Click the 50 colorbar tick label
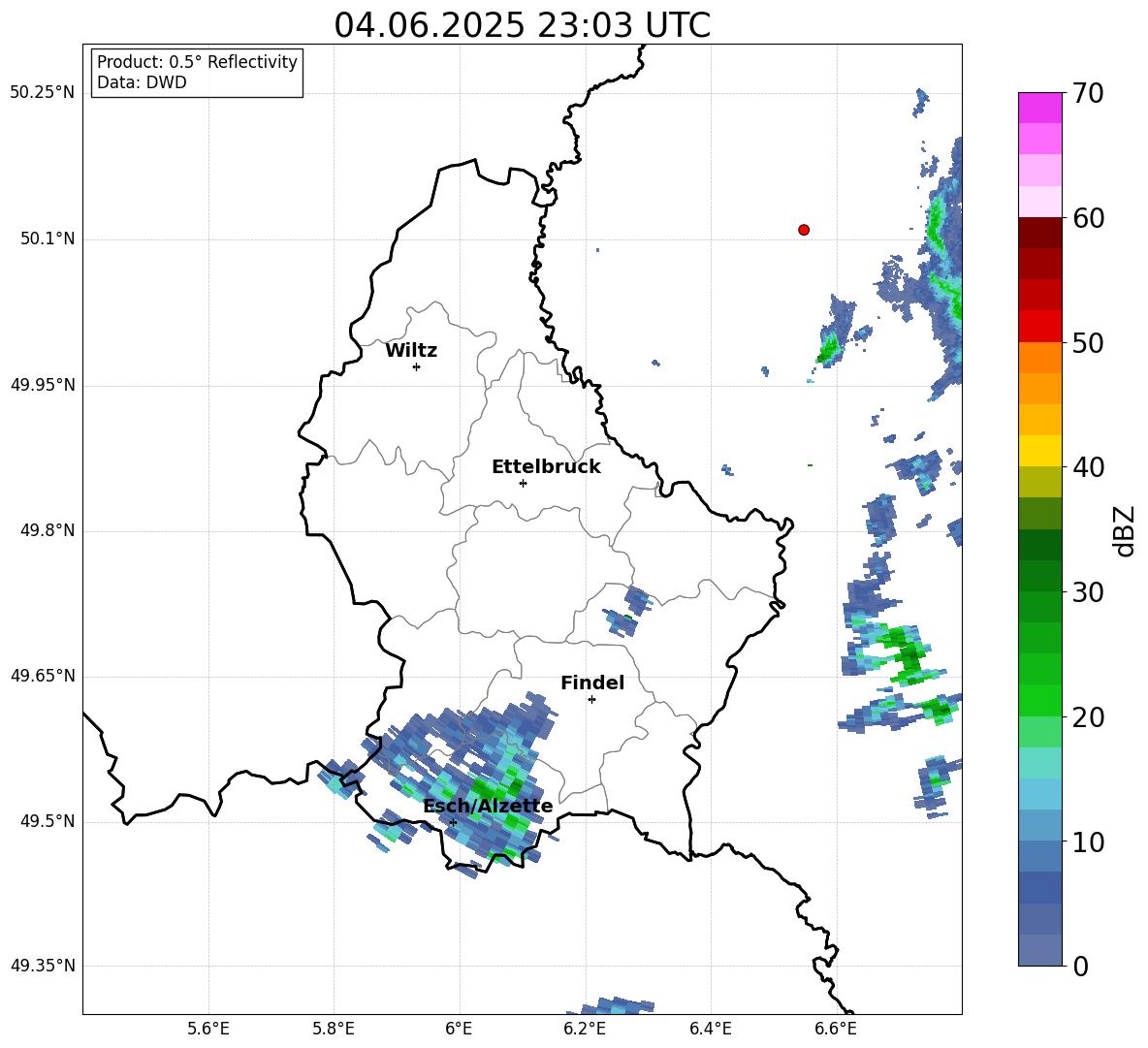1148x1048 pixels. pos(1088,343)
